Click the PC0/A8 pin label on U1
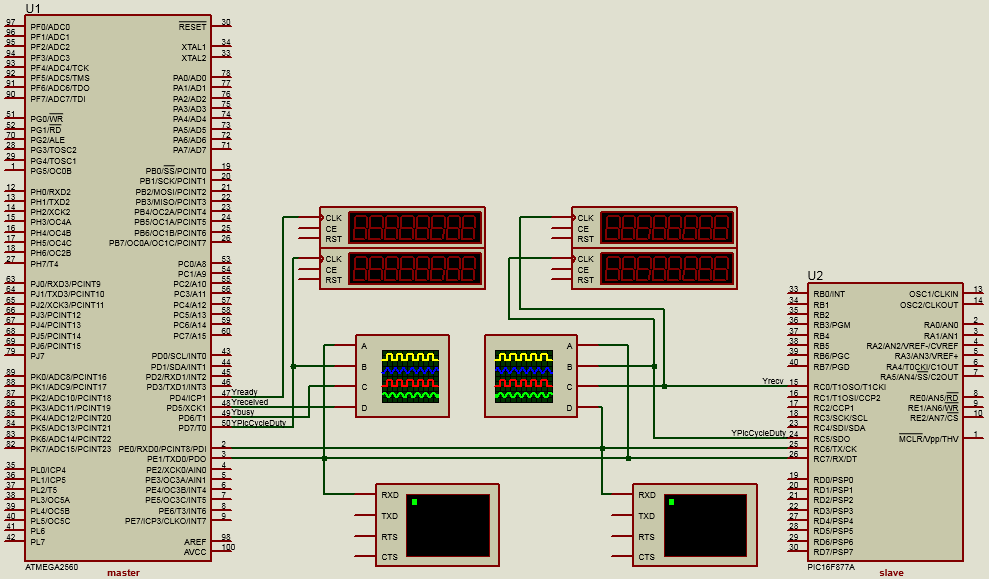 point(192,264)
